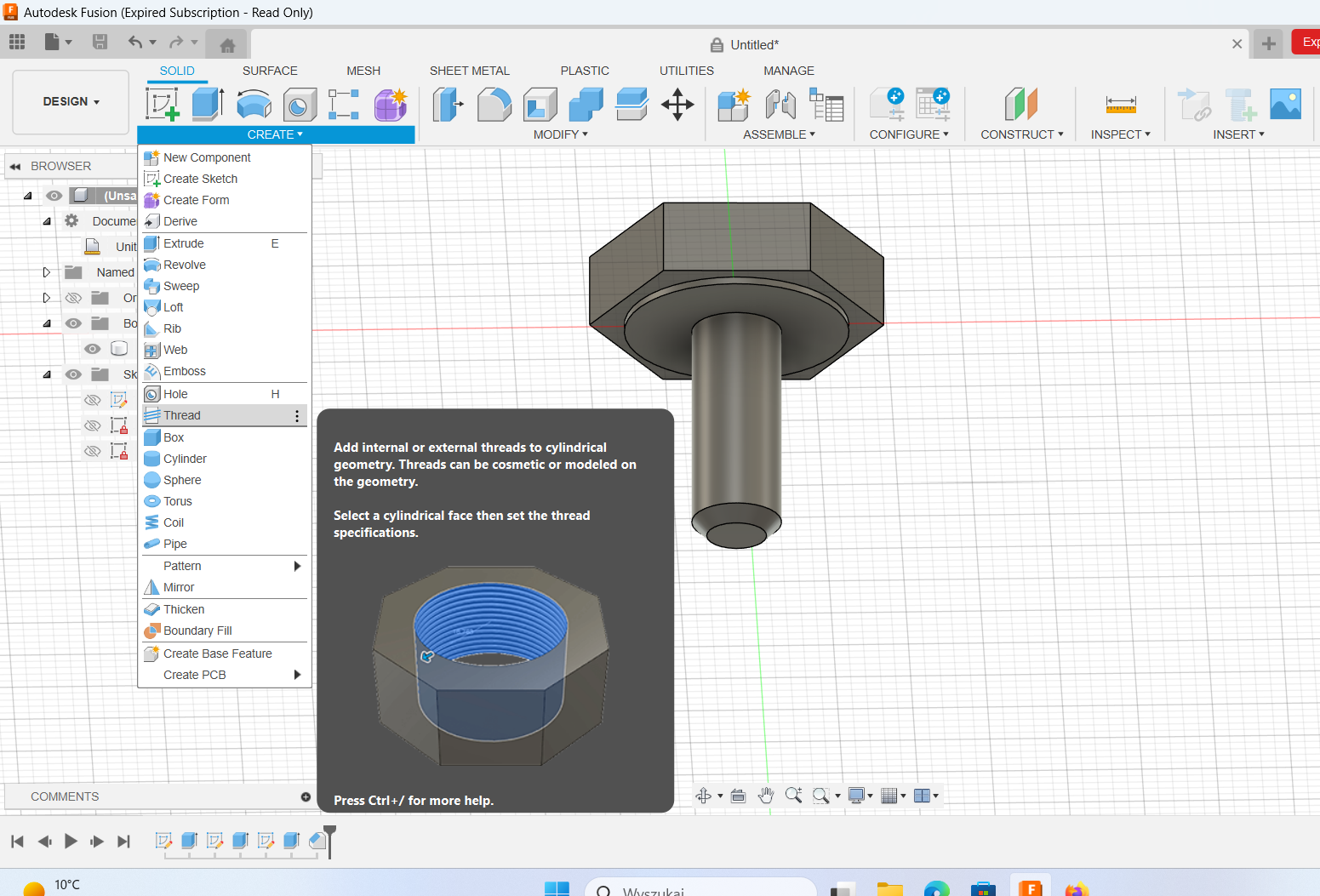The height and width of the screenshot is (896, 1320).
Task: Open the CONFIGURE dropdown menu
Action: coord(909,134)
